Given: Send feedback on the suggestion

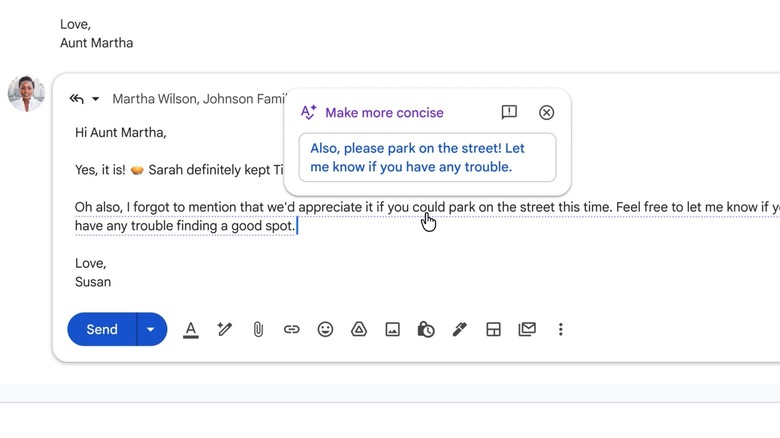Looking at the screenshot, I should click(x=509, y=113).
